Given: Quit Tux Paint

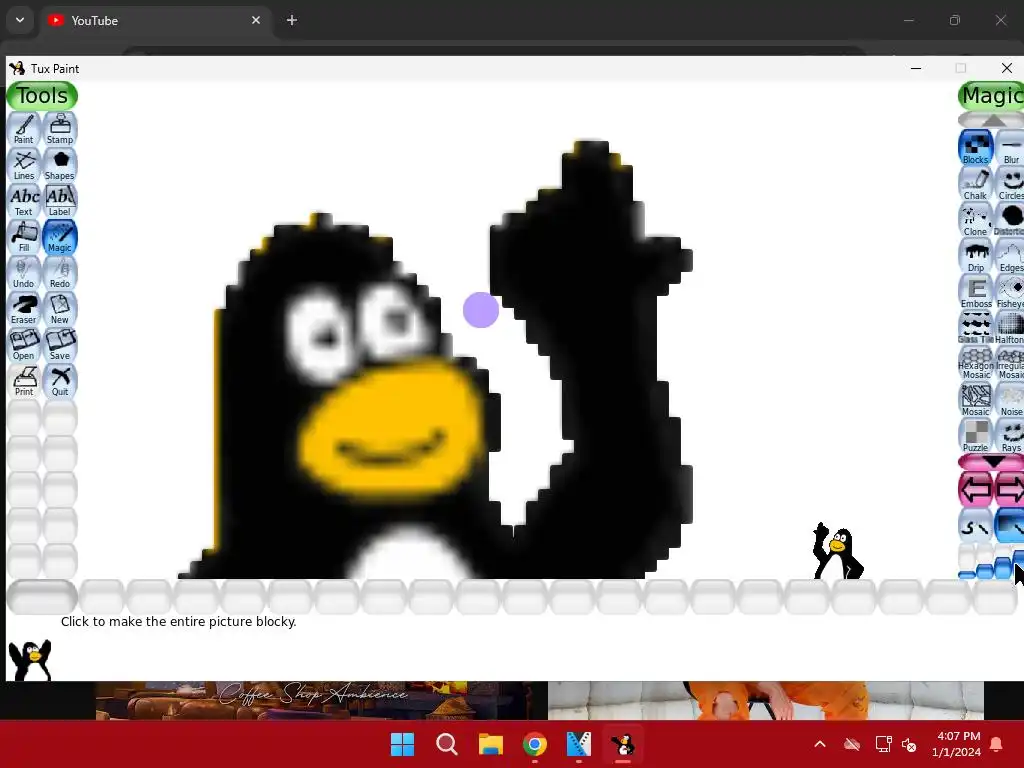Looking at the screenshot, I should click(x=60, y=381).
